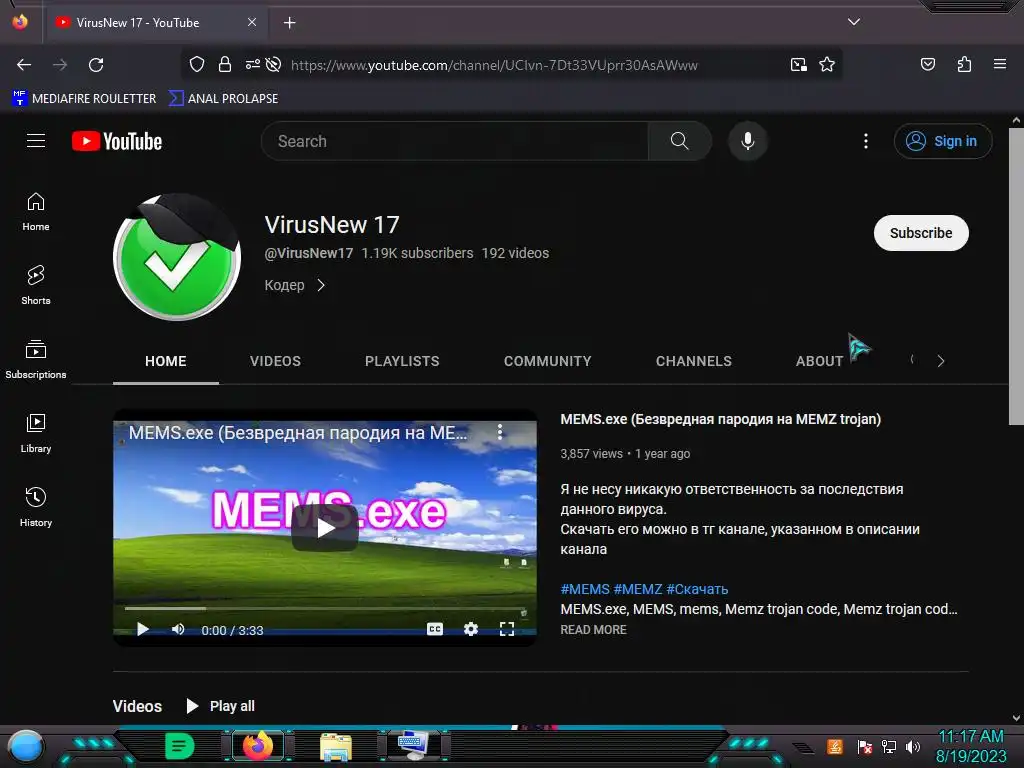Click the small play button in player controls
Screen dimensions: 1024x768
tap(142, 630)
